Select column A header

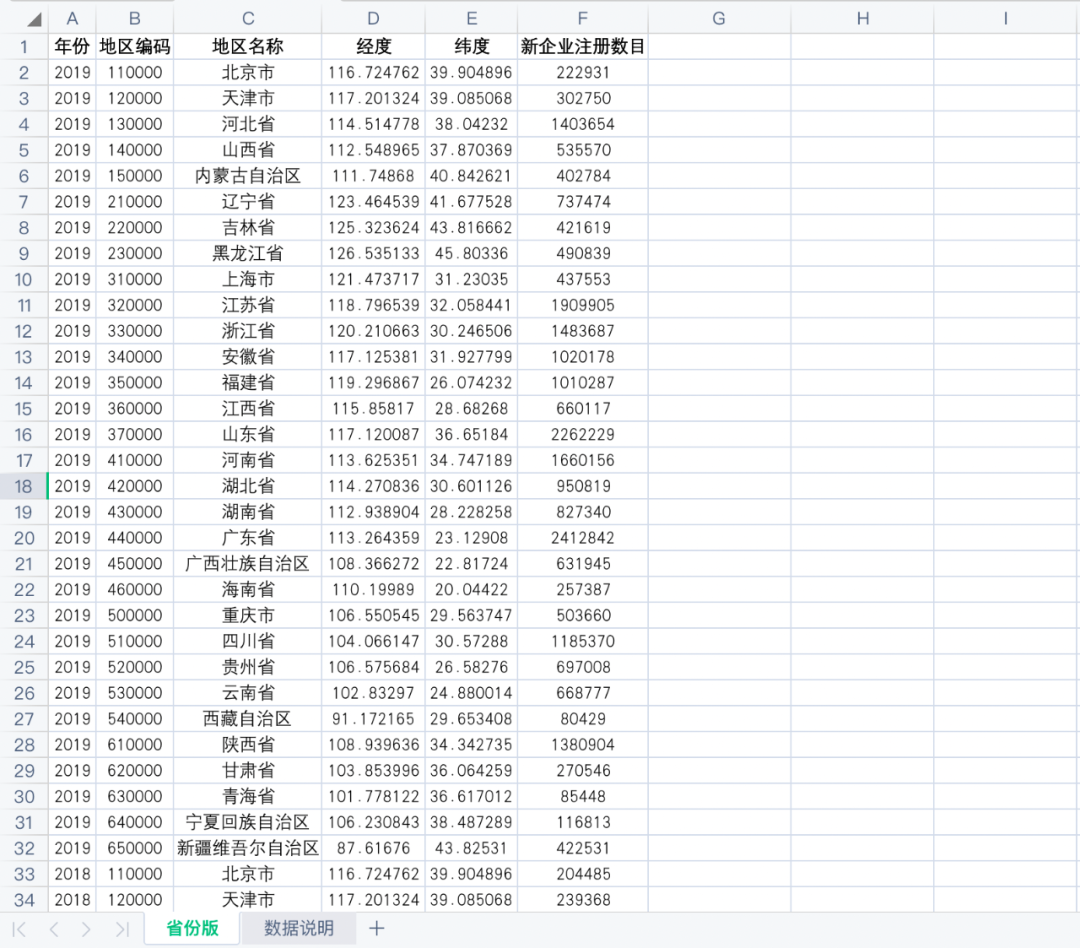(71, 16)
